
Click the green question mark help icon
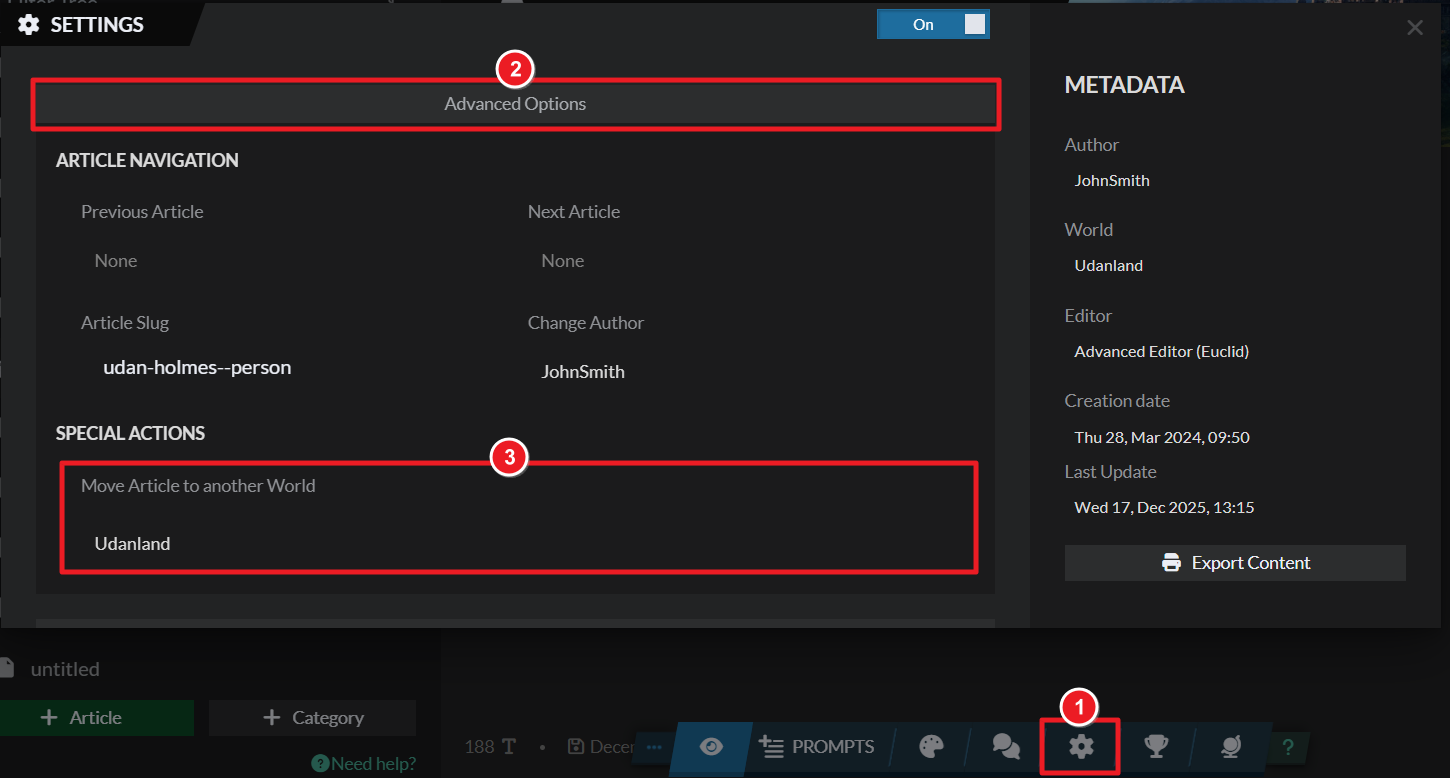coord(1288,747)
